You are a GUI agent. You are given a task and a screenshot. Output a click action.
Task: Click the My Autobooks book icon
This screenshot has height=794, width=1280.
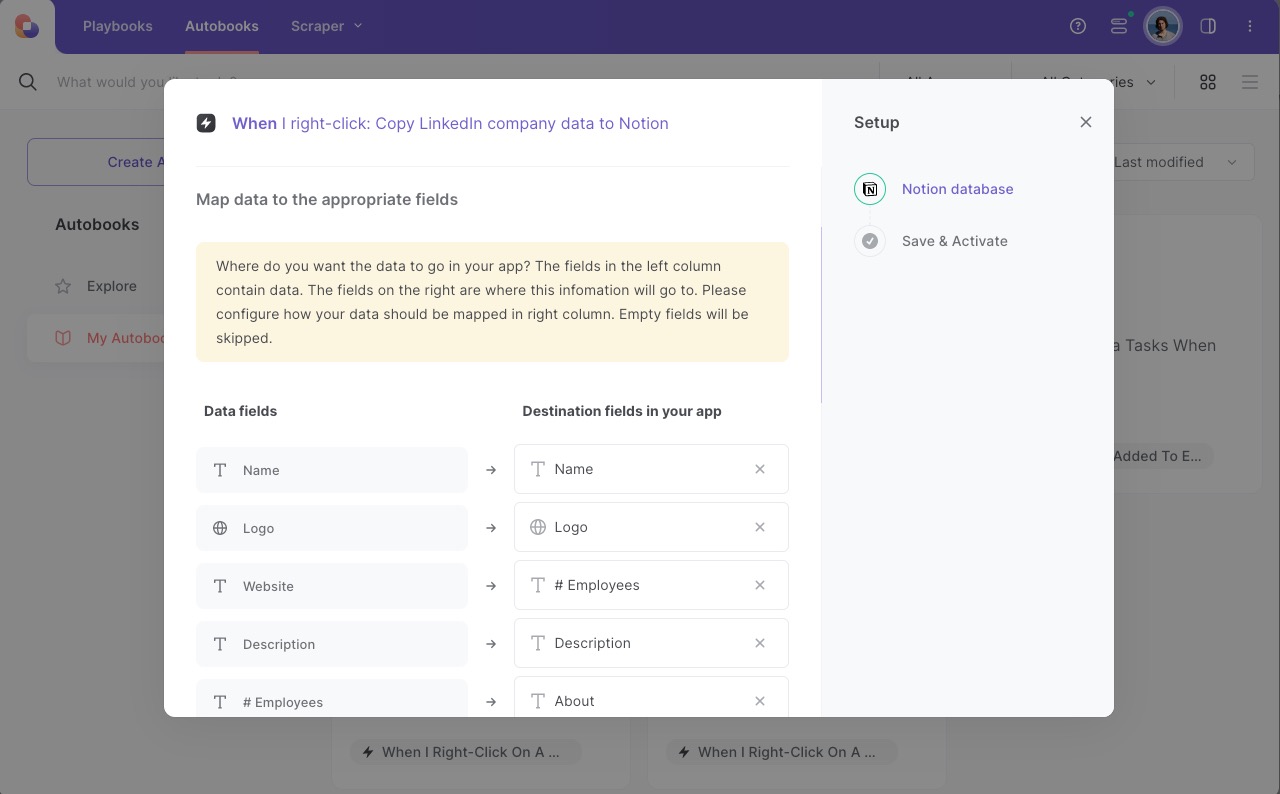(x=62, y=338)
